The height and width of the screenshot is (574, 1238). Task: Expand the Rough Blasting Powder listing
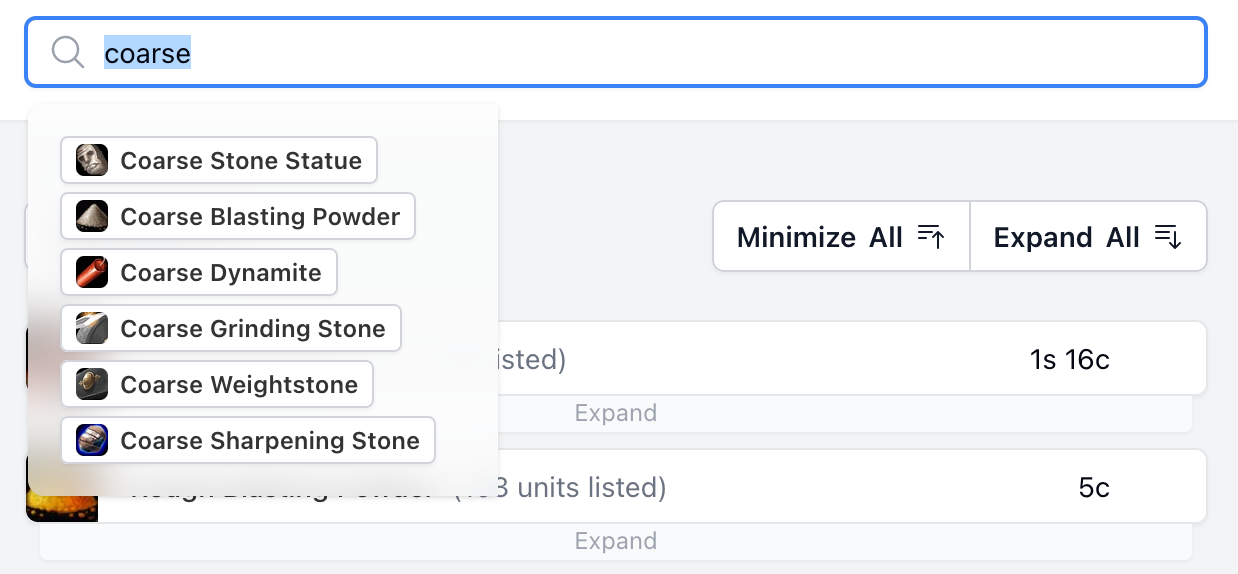point(615,541)
